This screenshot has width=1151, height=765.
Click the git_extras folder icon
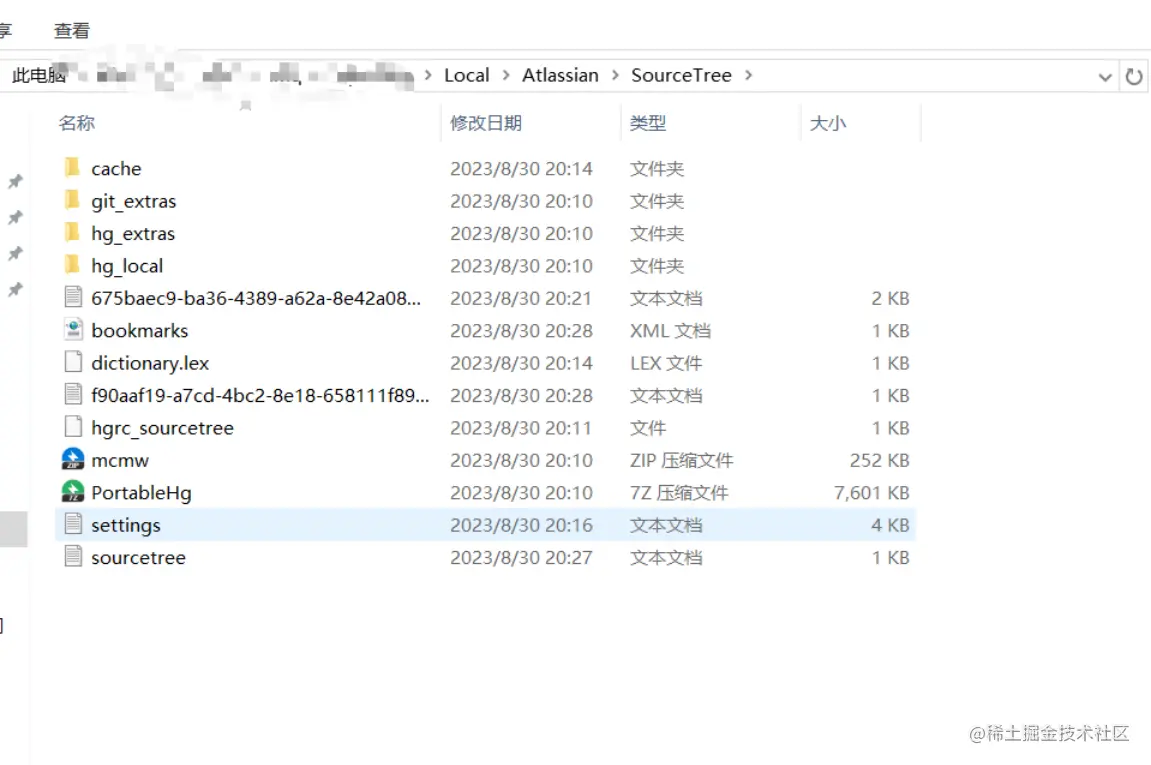[x=72, y=200]
